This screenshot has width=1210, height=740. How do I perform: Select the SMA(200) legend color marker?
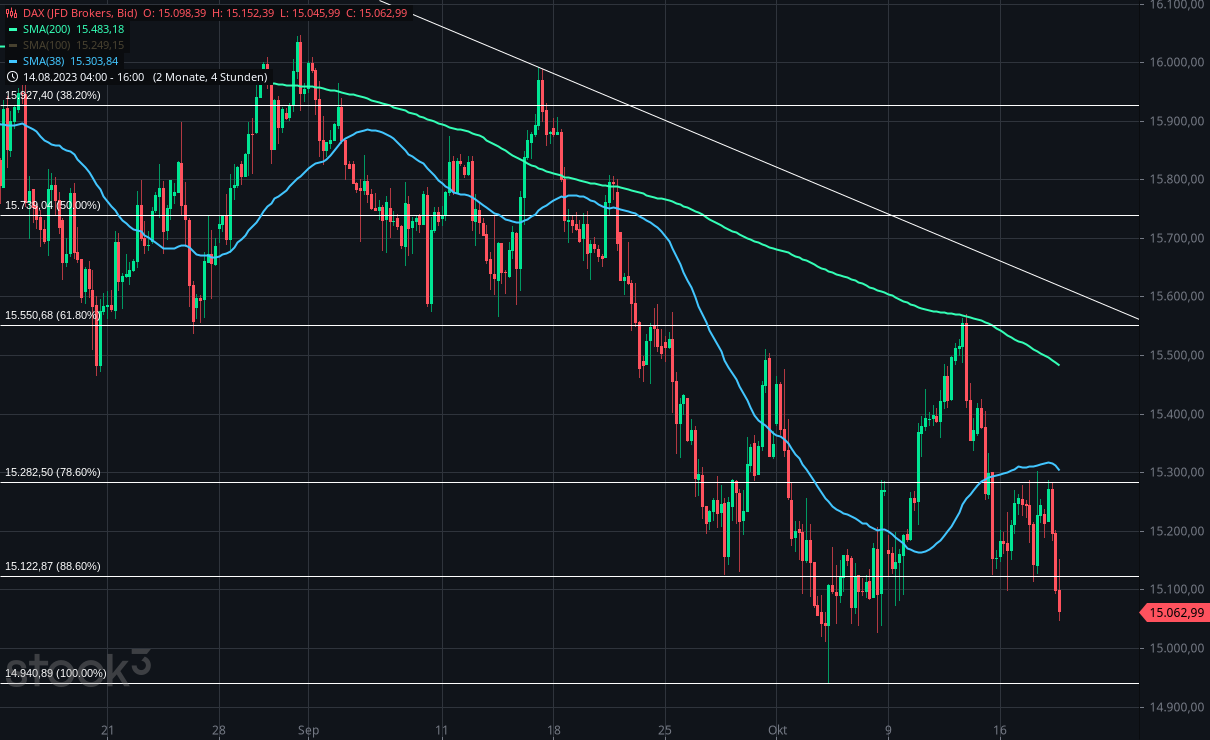pyautogui.click(x=12, y=30)
